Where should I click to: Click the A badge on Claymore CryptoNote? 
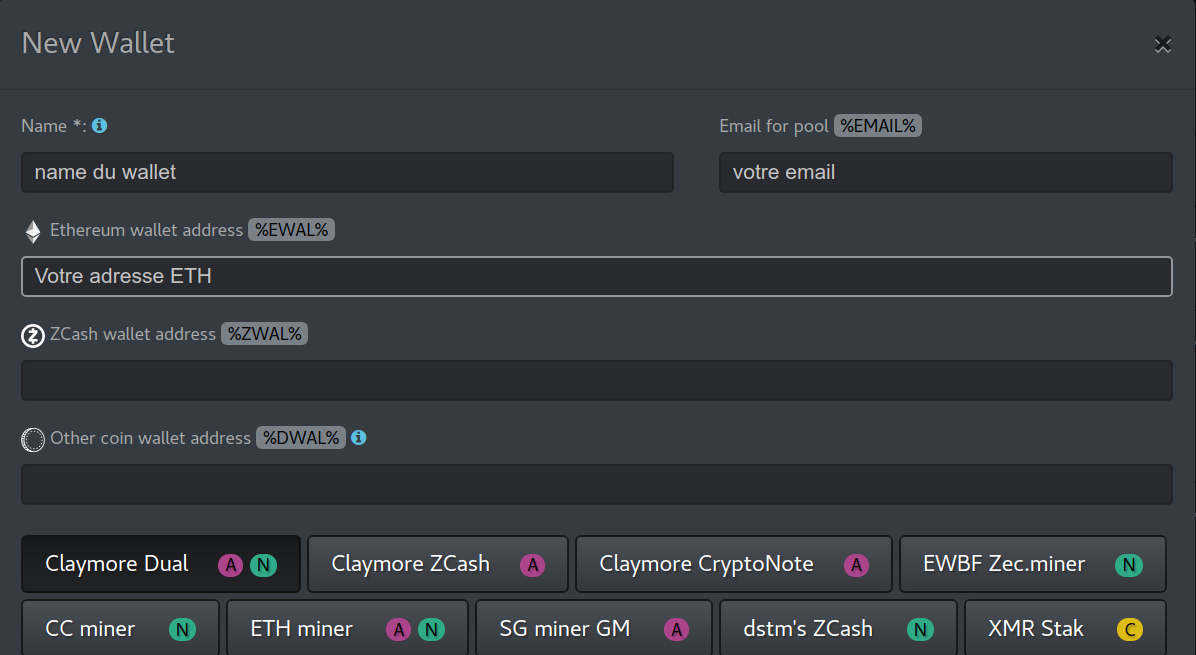click(856, 565)
